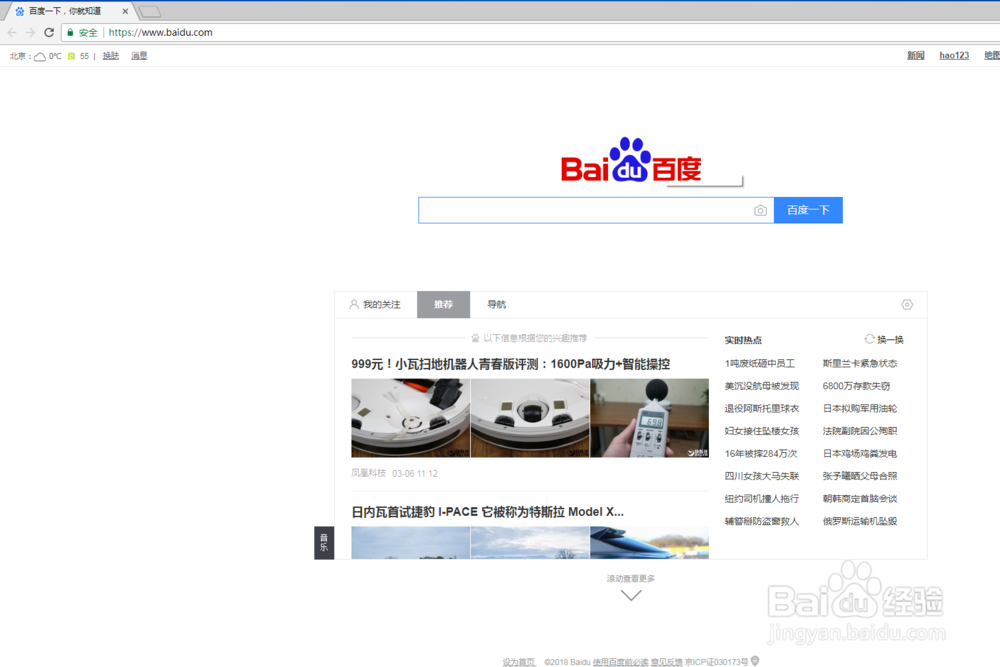
Task: Open hot topic 辅警掰防盗窗救人
Action: click(761, 521)
